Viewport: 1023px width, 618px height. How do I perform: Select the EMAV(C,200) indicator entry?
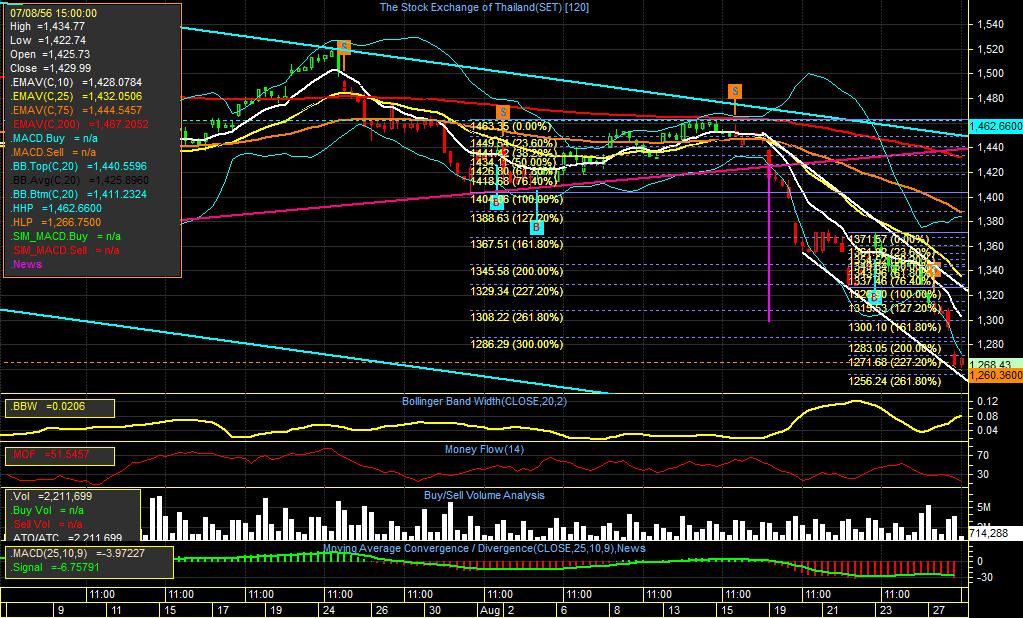(79, 125)
